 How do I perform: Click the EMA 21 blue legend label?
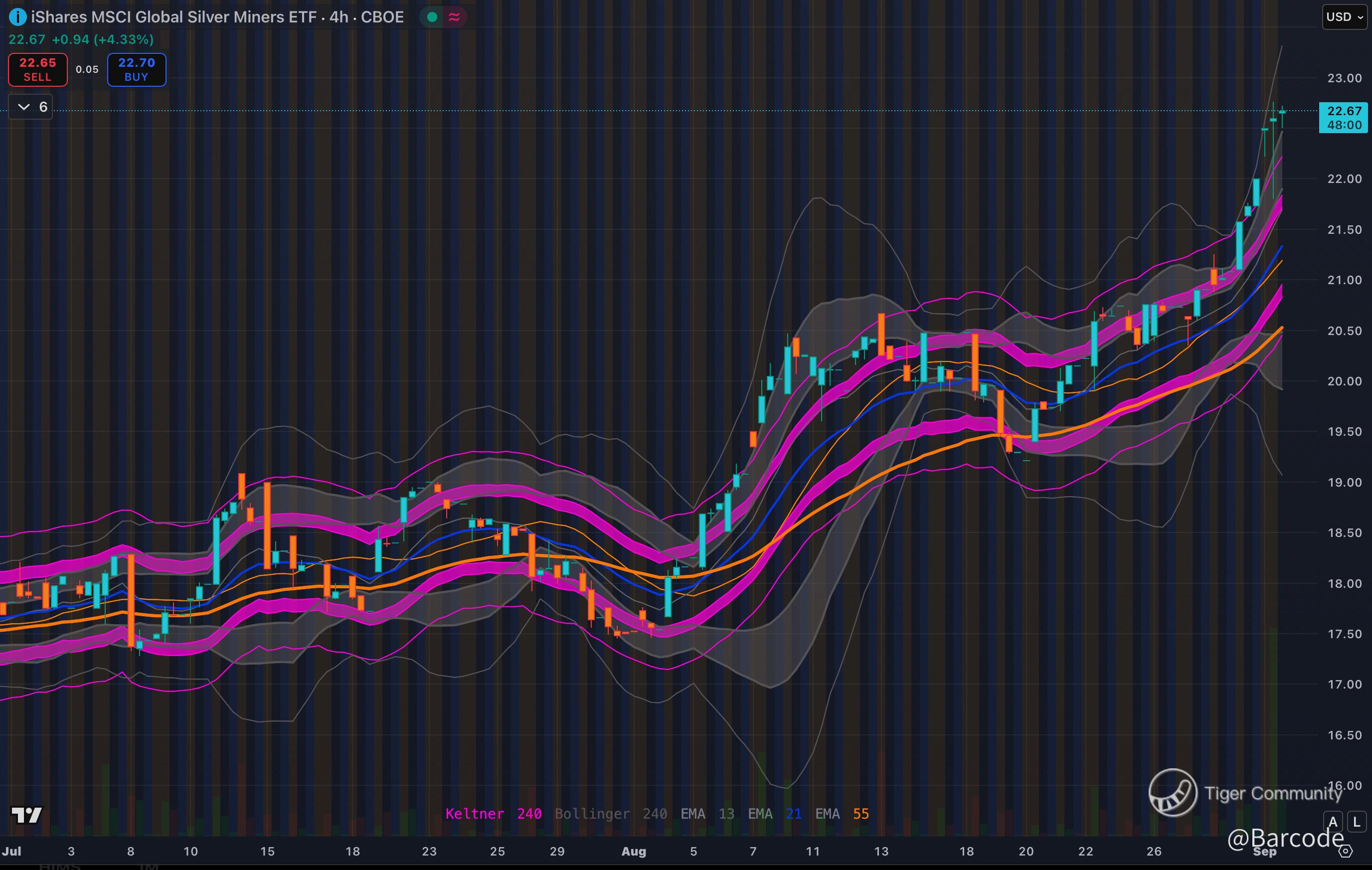click(774, 814)
